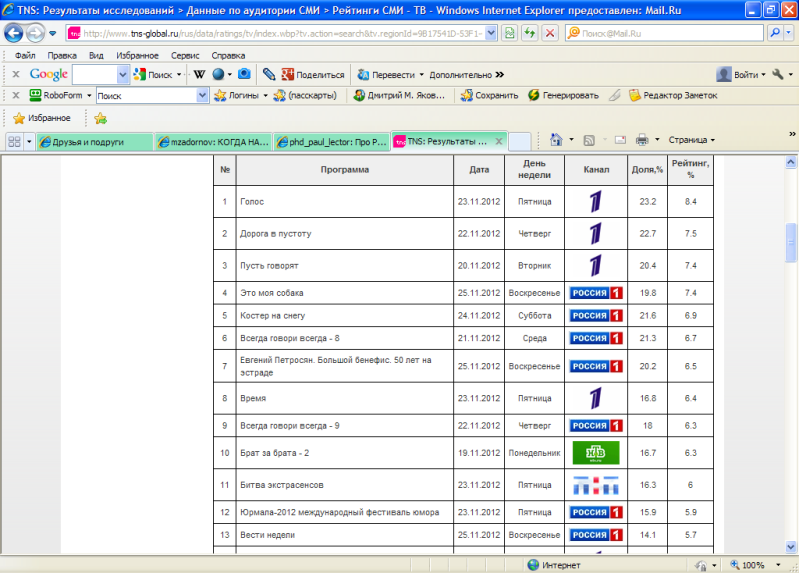
Task: Open the Страница menu dropdown
Action: (x=691, y=140)
